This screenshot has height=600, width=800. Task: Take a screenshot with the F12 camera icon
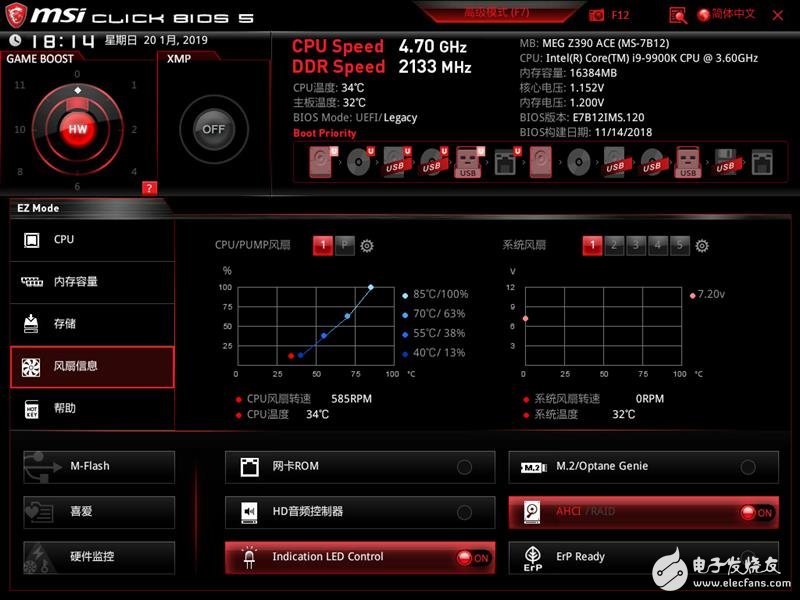tap(596, 15)
